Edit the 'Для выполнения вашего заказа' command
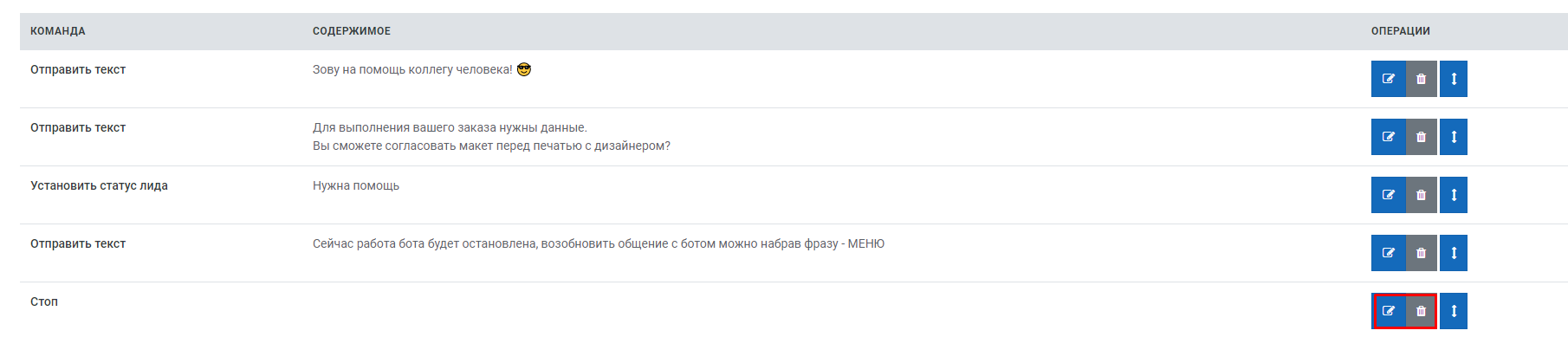1568x337 pixels. (1388, 137)
